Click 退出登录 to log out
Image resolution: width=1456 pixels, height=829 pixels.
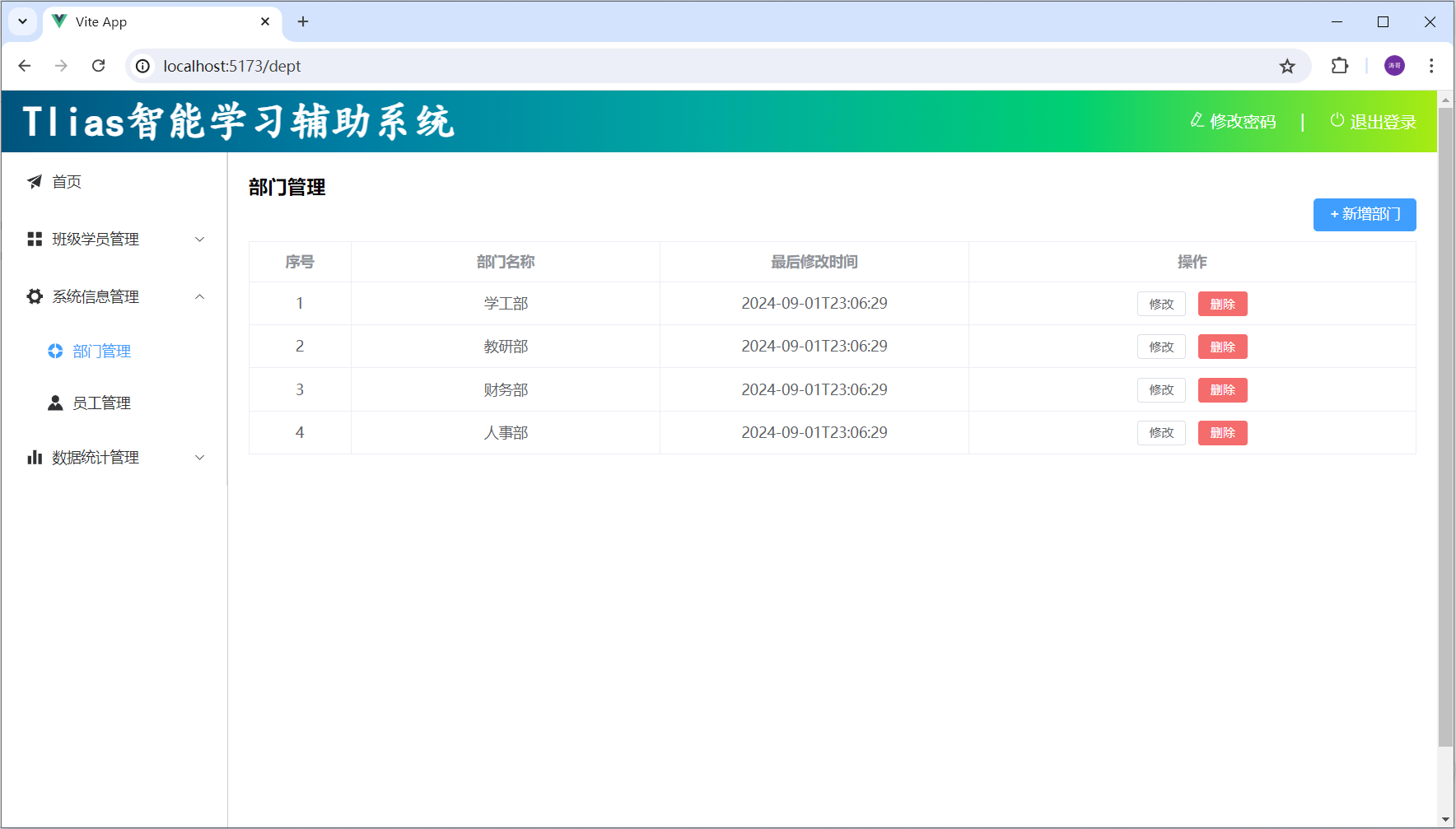[x=1373, y=122]
